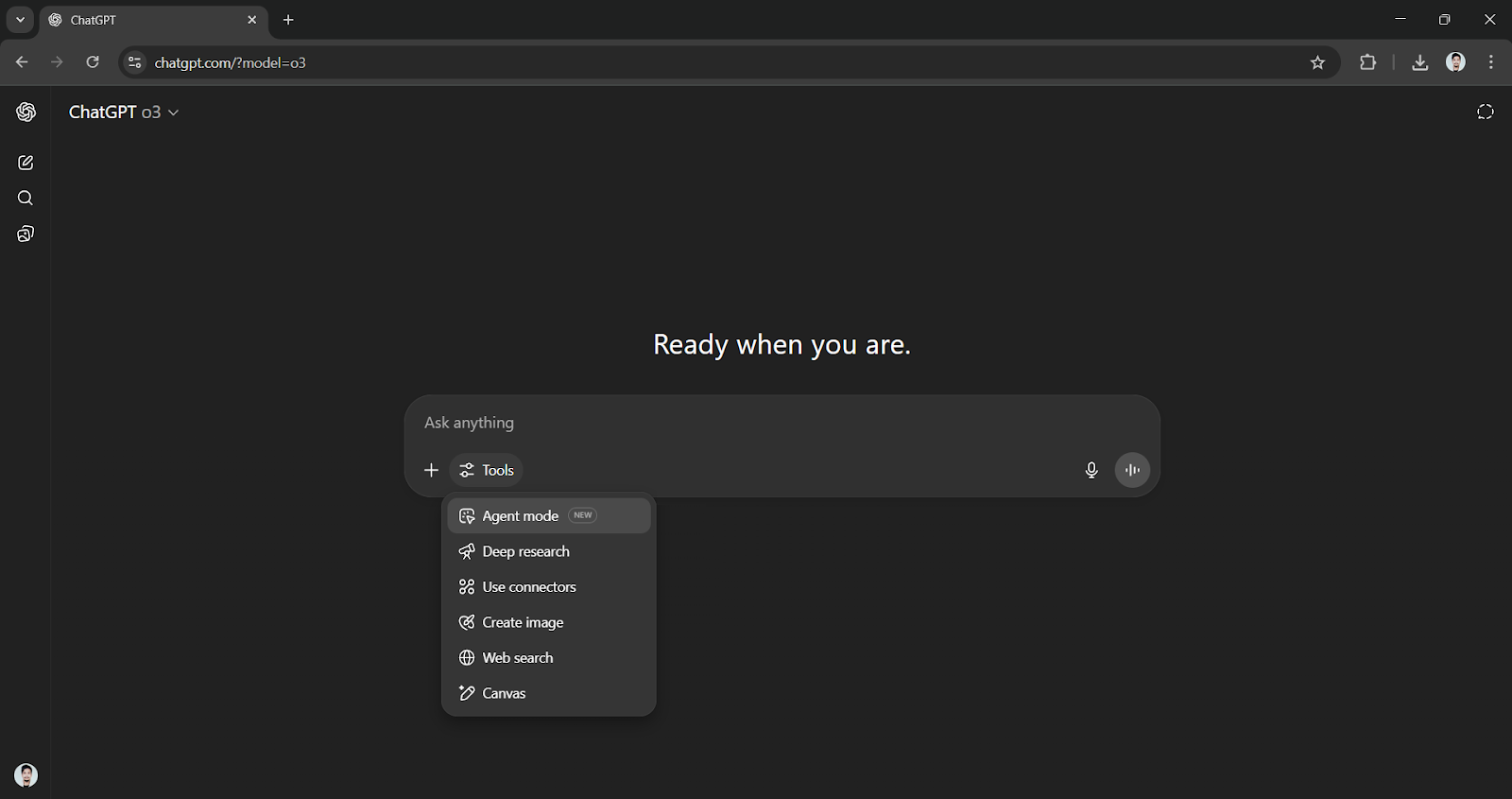The width and height of the screenshot is (1512, 799).
Task: Open Canvas from Tools menu
Action: pos(549,693)
